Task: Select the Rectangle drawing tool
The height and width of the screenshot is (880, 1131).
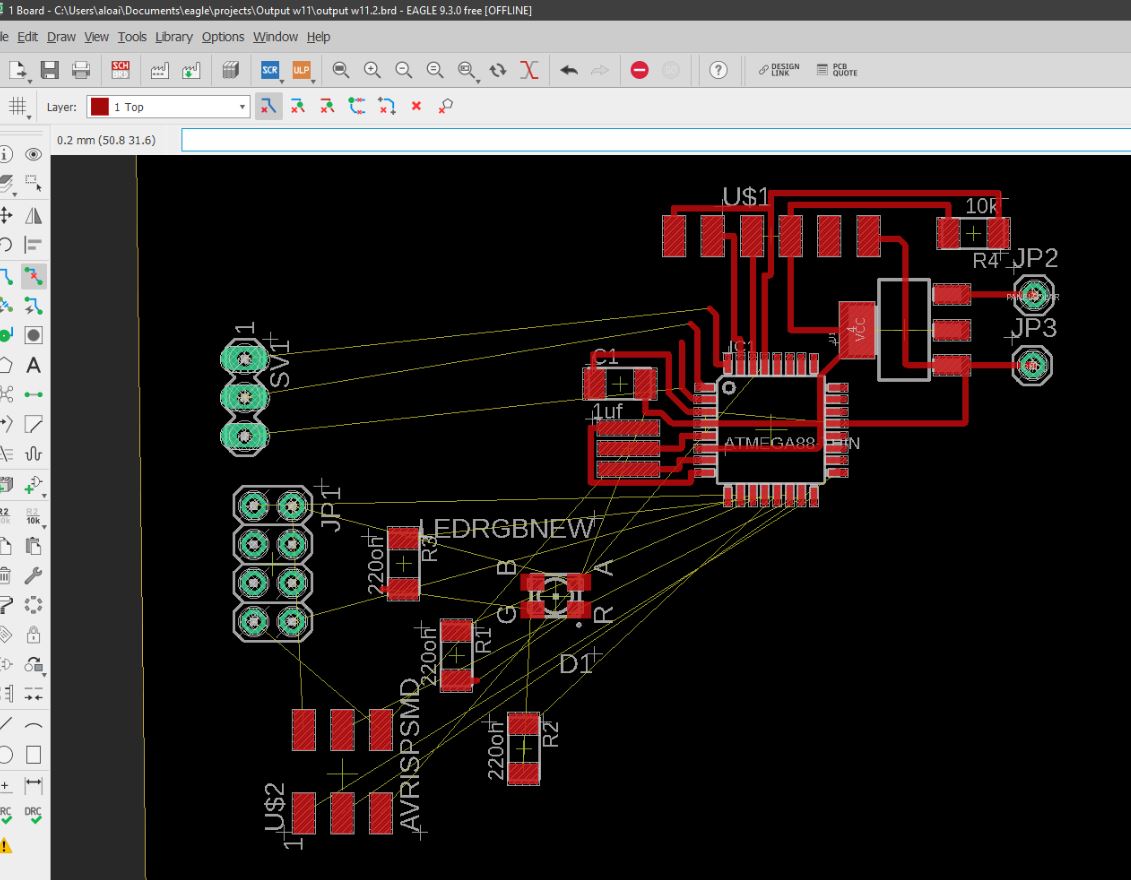Action: (x=33, y=754)
